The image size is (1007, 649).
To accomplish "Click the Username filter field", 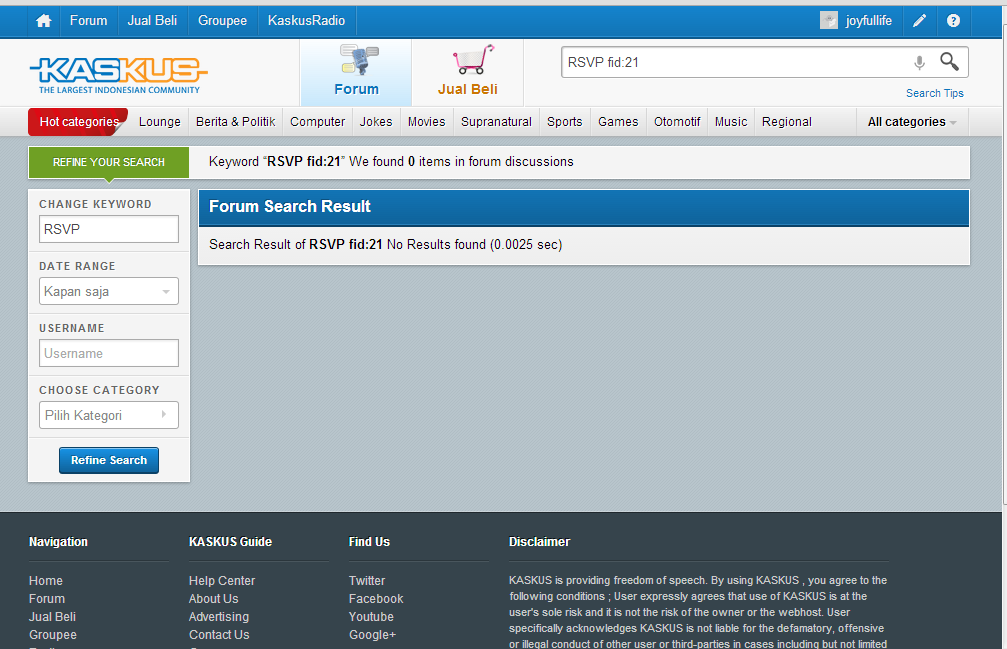I will click(x=109, y=353).
